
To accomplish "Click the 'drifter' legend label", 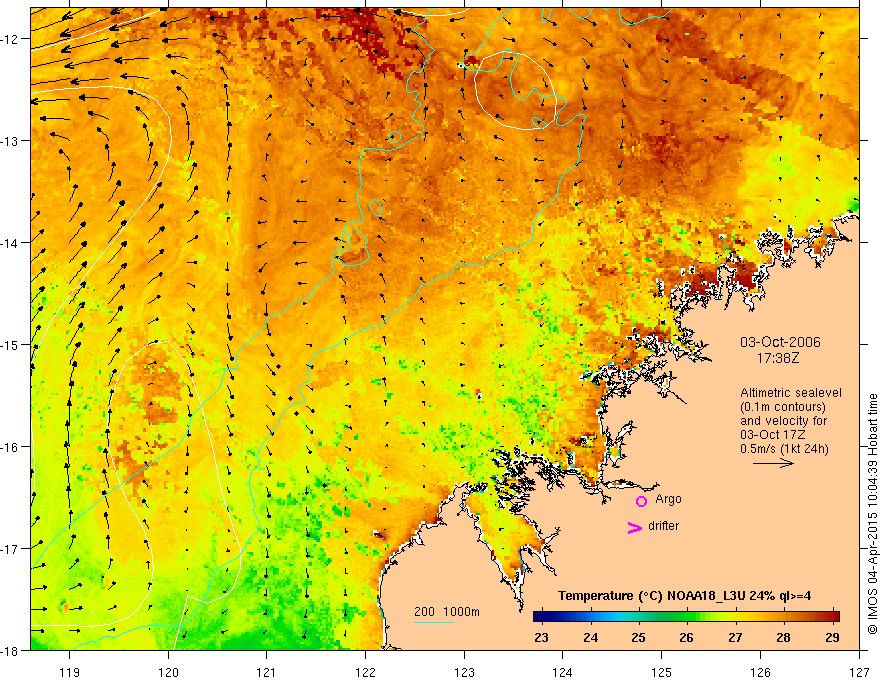I will (x=663, y=526).
